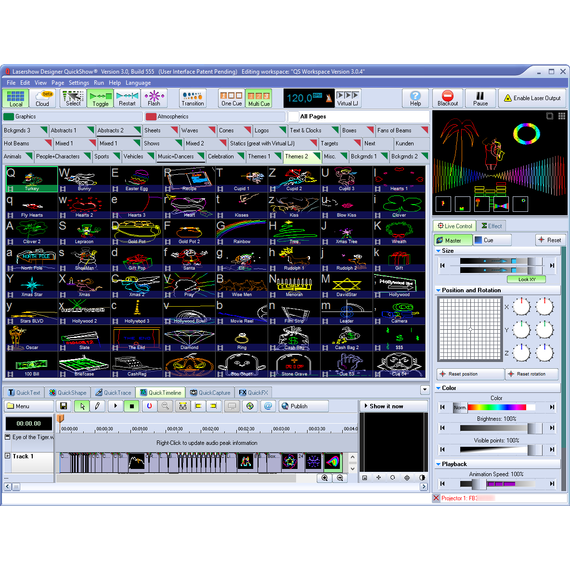Open the Settings menu
The image size is (570, 570).
coord(79,83)
